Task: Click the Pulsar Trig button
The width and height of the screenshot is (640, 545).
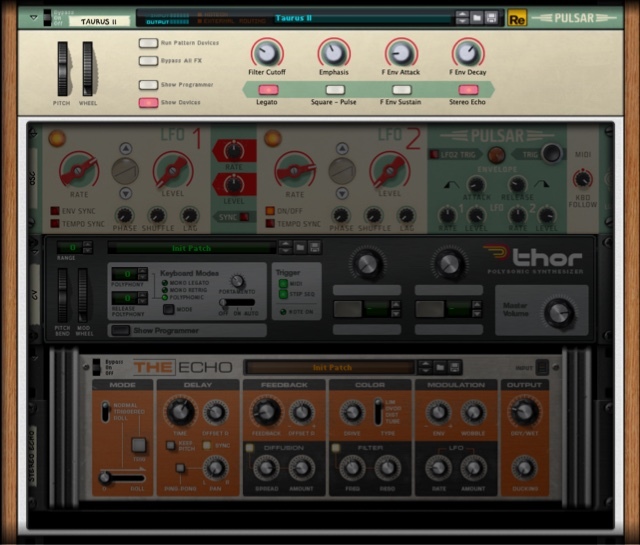Action: pos(552,153)
